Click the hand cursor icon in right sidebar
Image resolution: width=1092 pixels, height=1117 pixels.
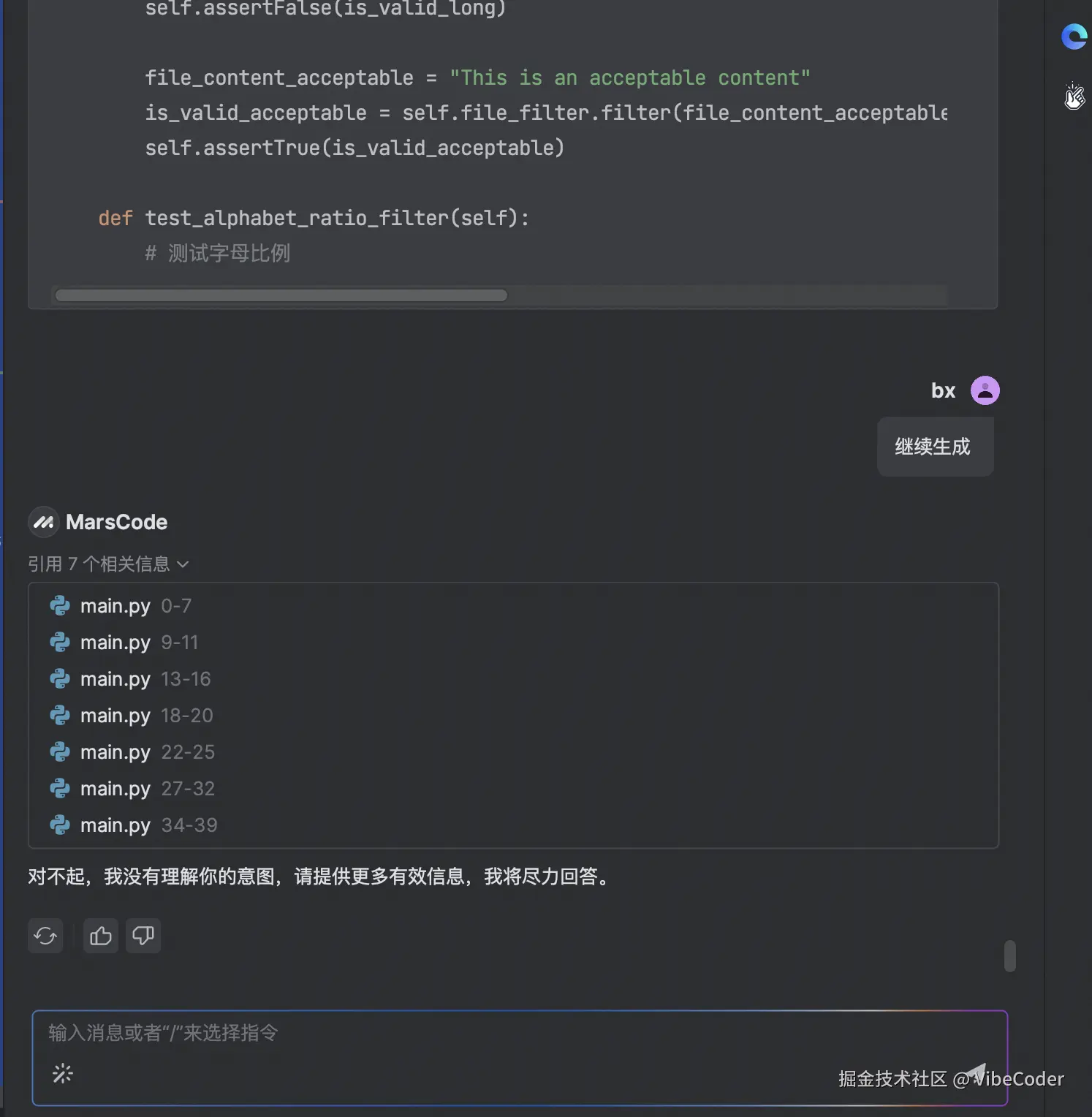coord(1074,96)
